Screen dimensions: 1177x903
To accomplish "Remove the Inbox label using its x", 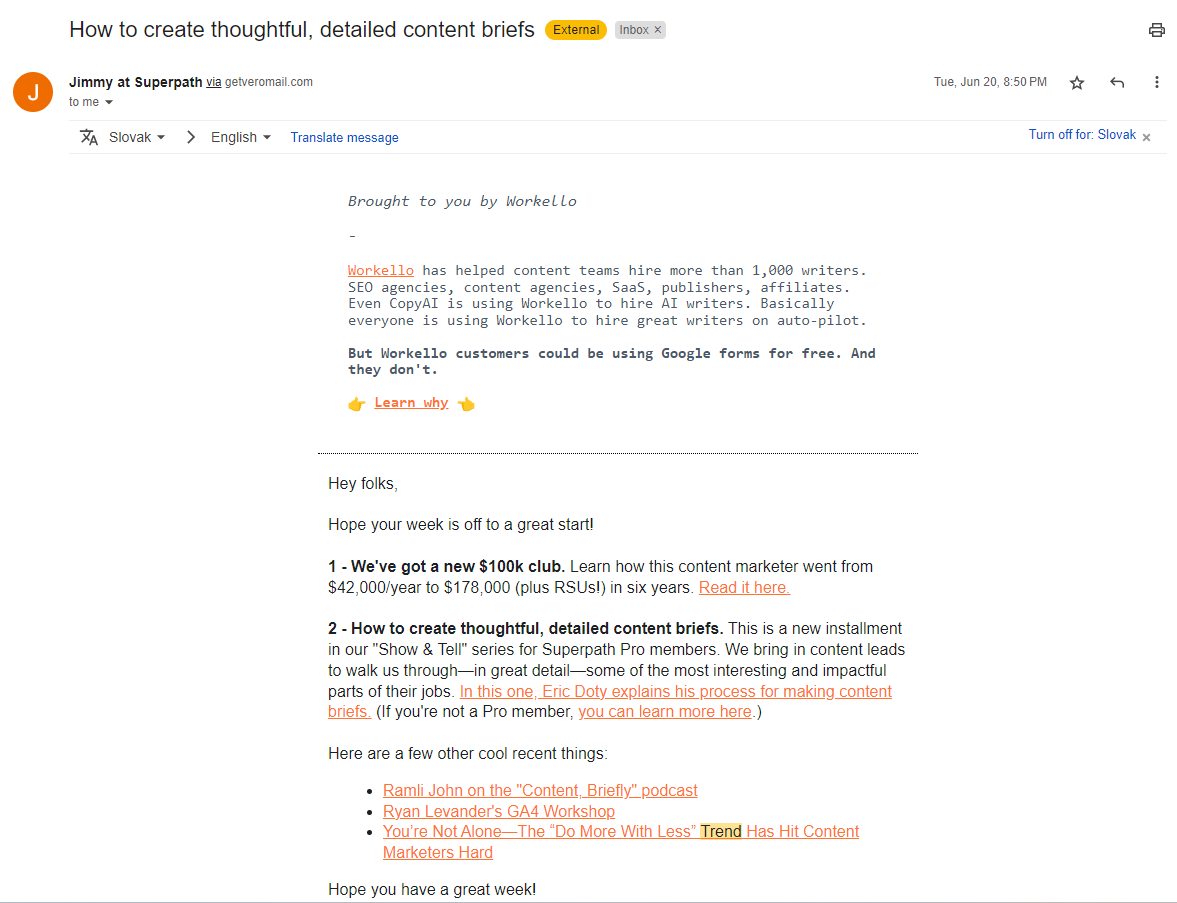I will click(658, 30).
